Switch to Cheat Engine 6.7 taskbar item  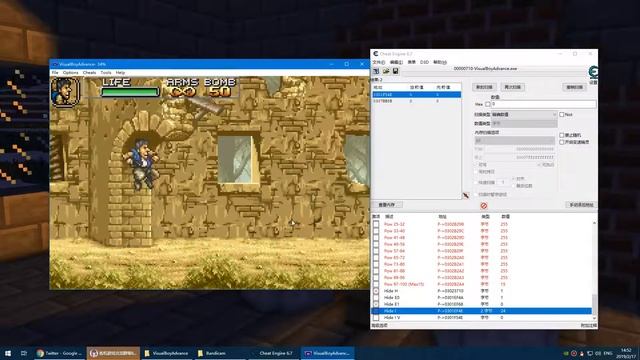coord(273,353)
